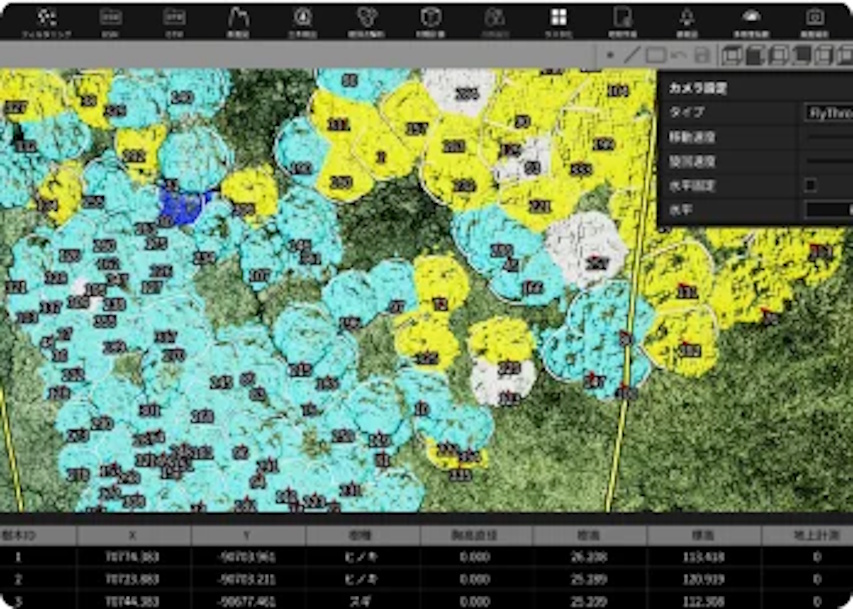This screenshot has width=853, height=609.
Task: Click the 樹種 column header
Action: coord(362,535)
